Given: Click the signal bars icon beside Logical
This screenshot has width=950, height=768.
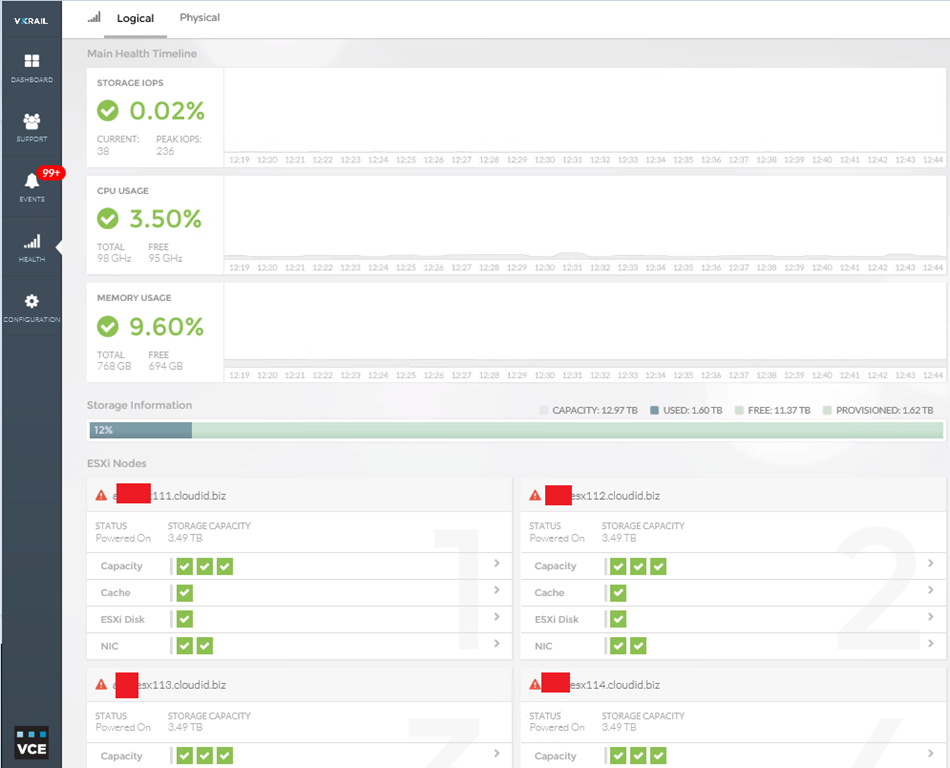Looking at the screenshot, I should [x=94, y=18].
